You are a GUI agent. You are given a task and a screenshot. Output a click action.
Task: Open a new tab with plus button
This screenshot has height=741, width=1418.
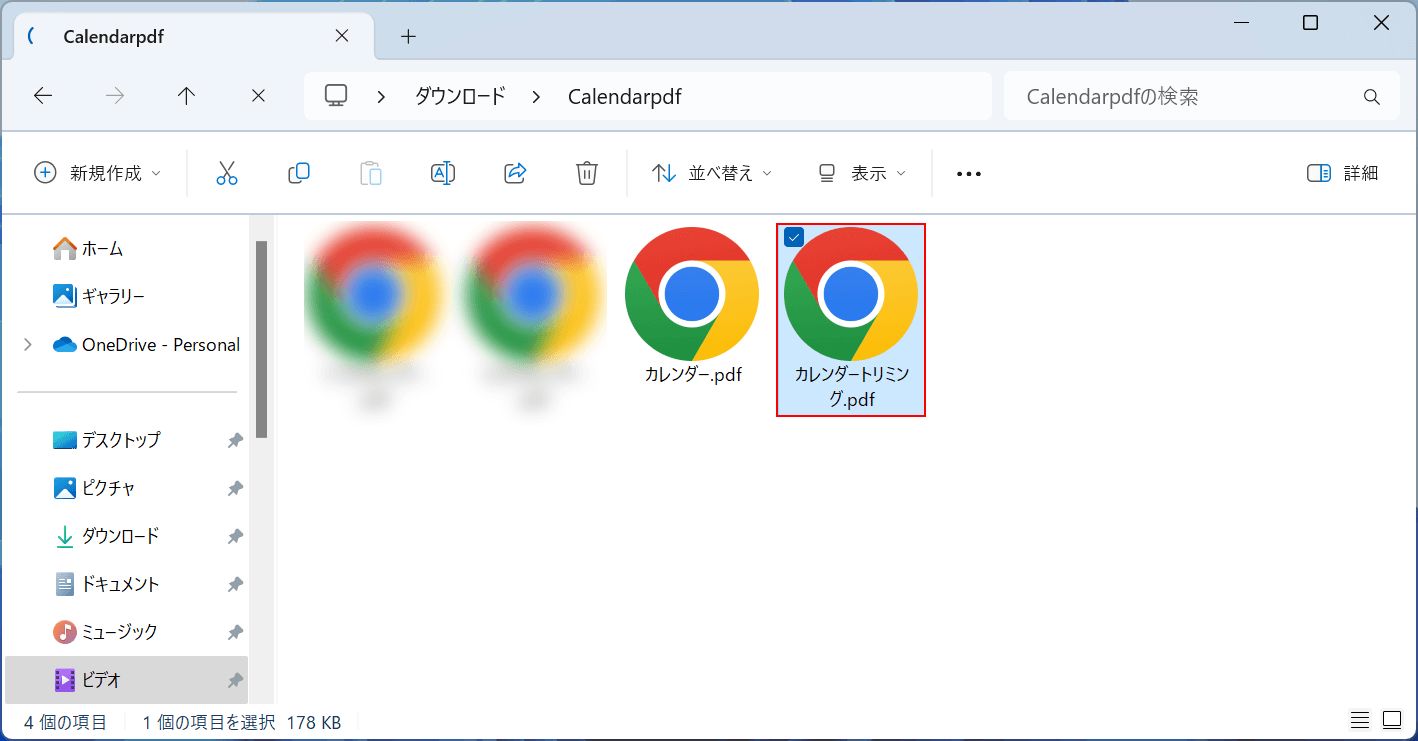point(408,37)
